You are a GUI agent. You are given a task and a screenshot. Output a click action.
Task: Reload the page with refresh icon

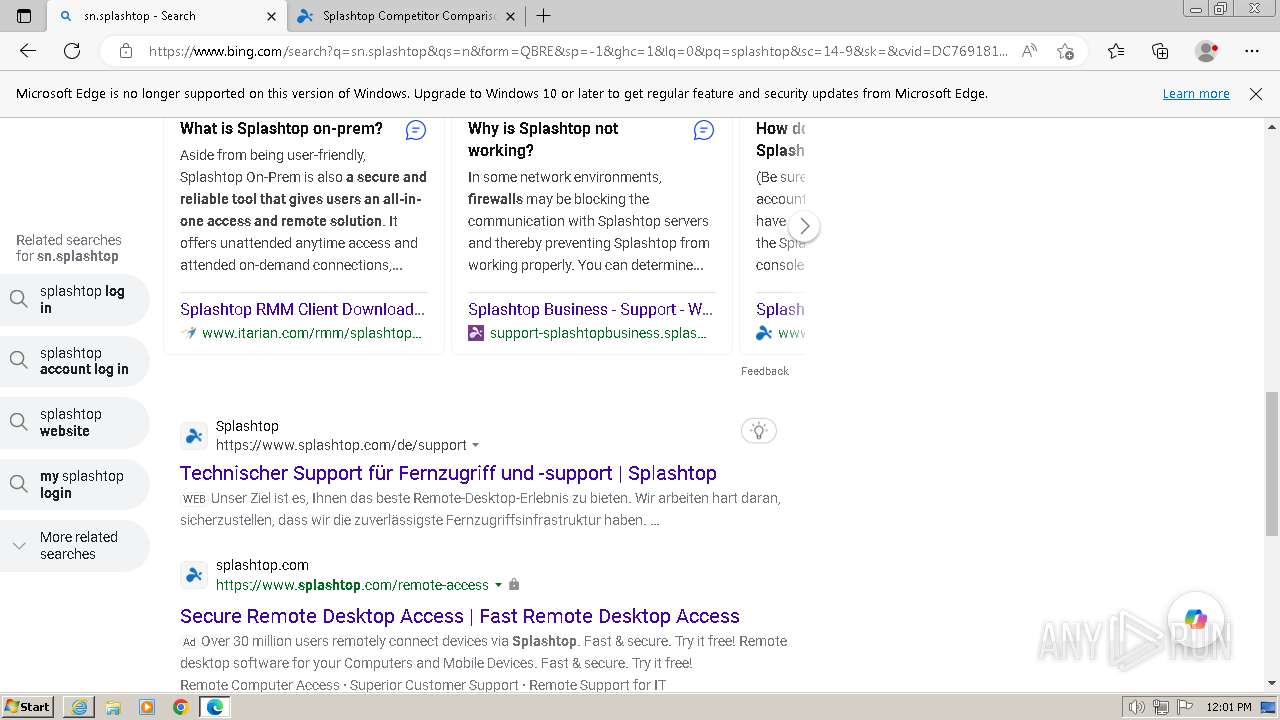pyautogui.click(x=72, y=51)
